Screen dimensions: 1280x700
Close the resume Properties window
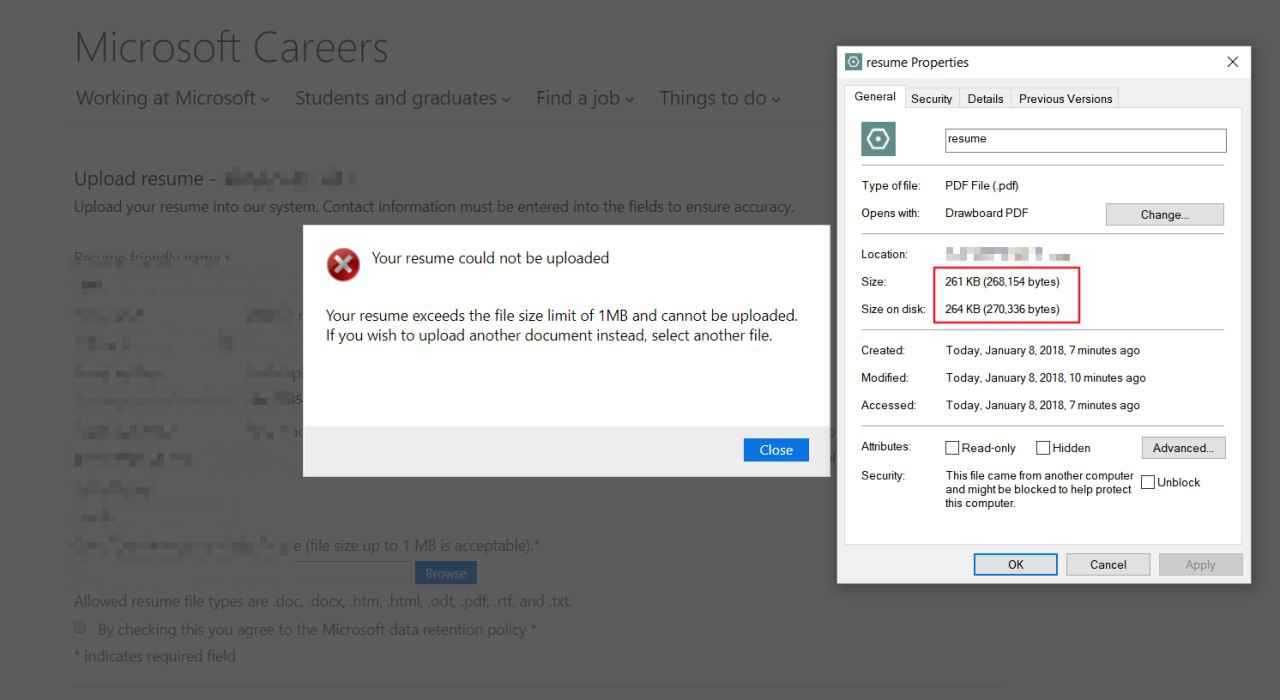(x=1232, y=62)
